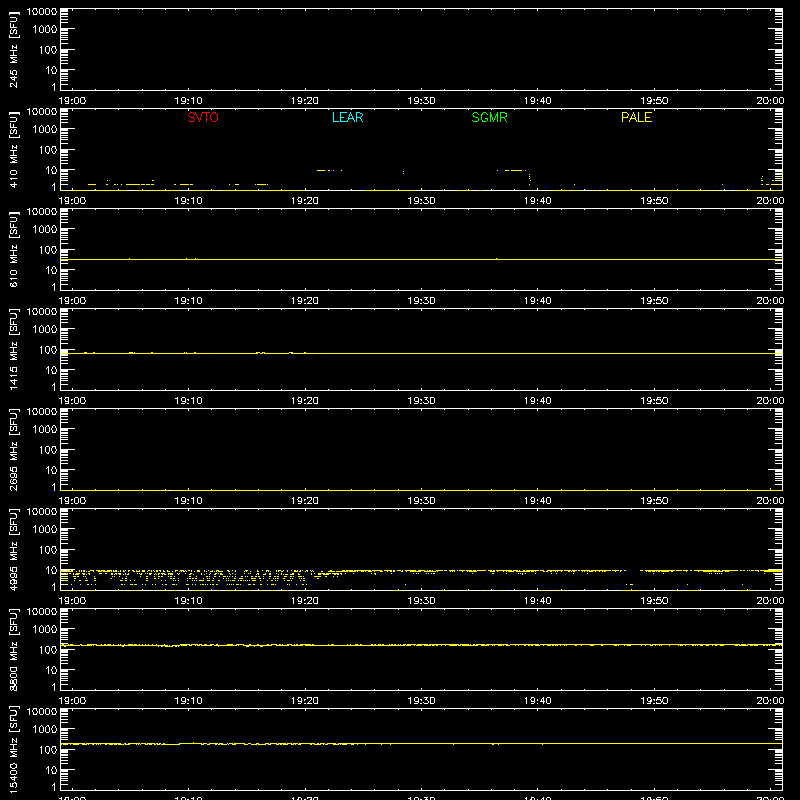The height and width of the screenshot is (800, 800).
Task: Click 19:10 tick label under 410 MHz panel
Action: pos(188,201)
